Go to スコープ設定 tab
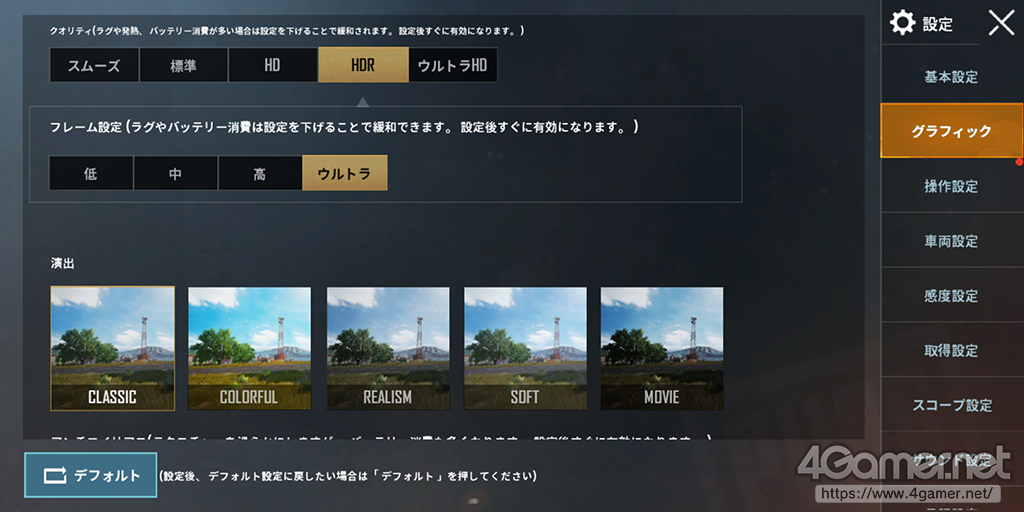Viewport: 1024px width, 512px height. point(952,406)
